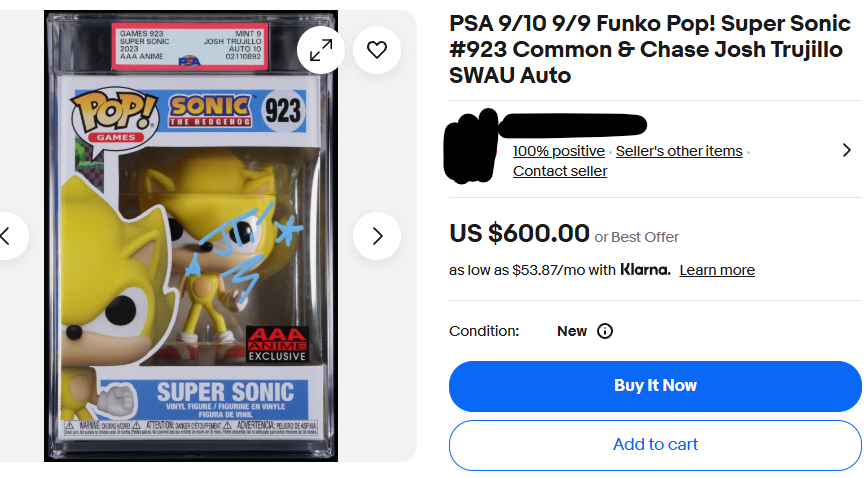Click the "New" condition value
868x478 pixels.
[x=572, y=331]
